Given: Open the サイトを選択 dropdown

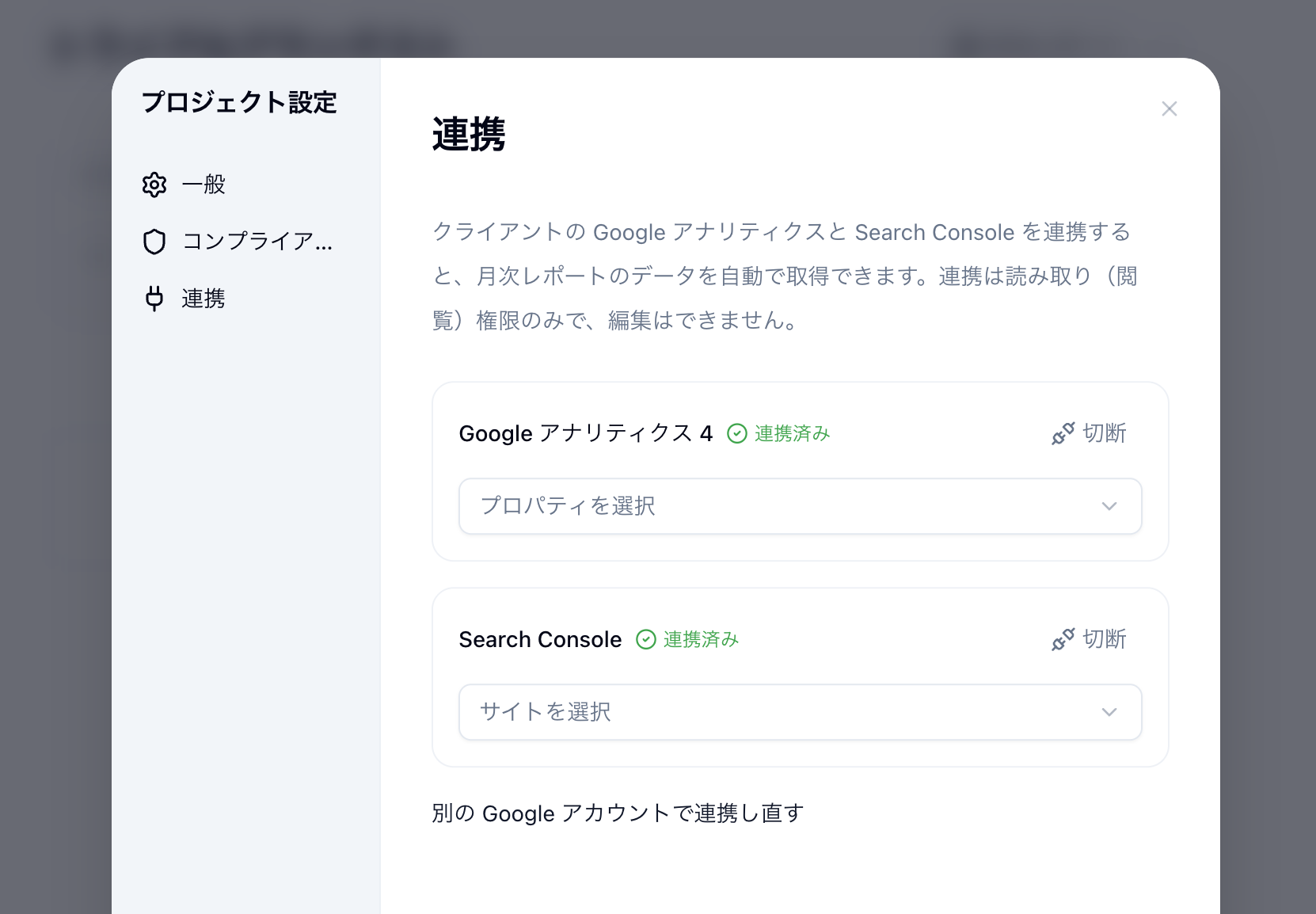Looking at the screenshot, I should point(801,712).
